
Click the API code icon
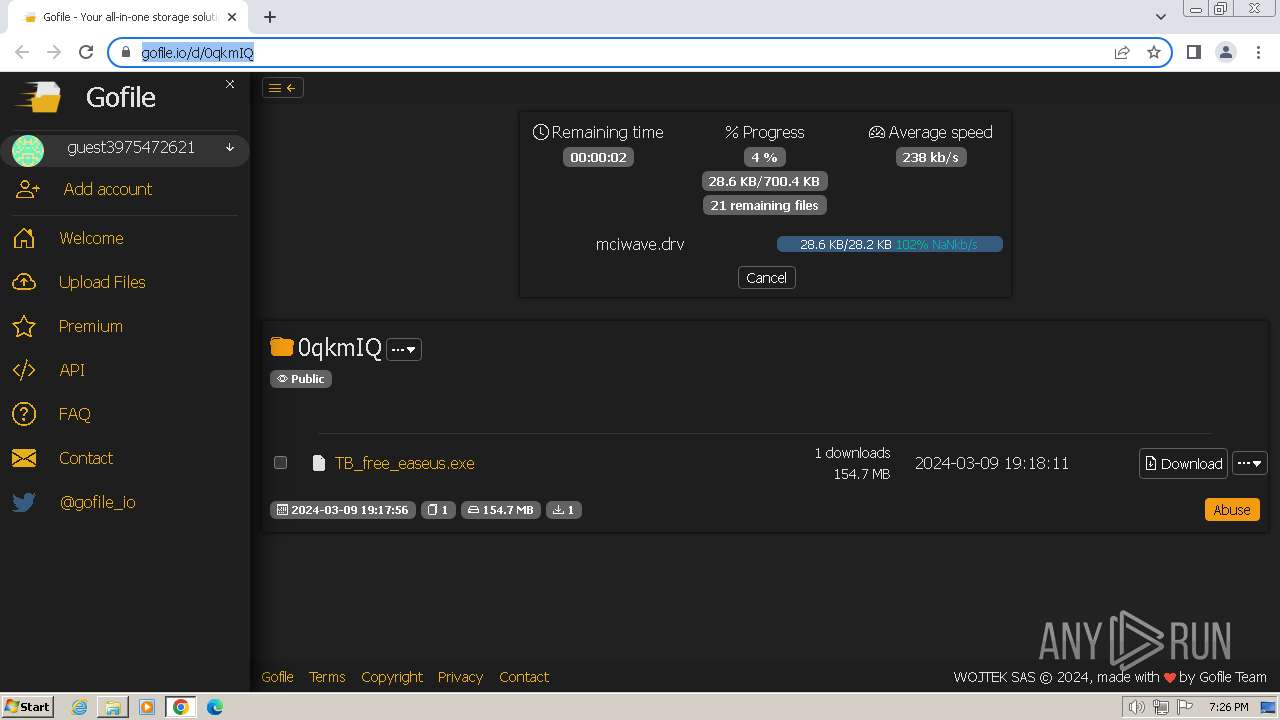tap(24, 370)
